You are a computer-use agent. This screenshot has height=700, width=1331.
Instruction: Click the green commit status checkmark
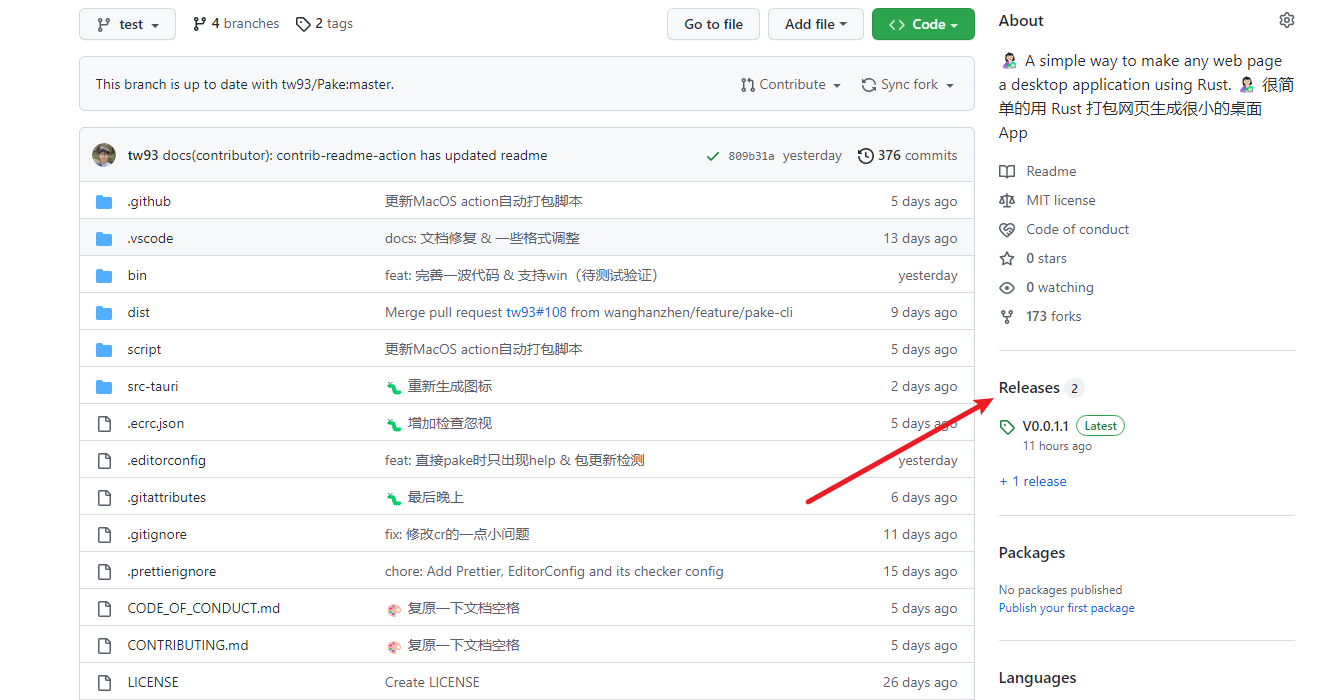712,156
